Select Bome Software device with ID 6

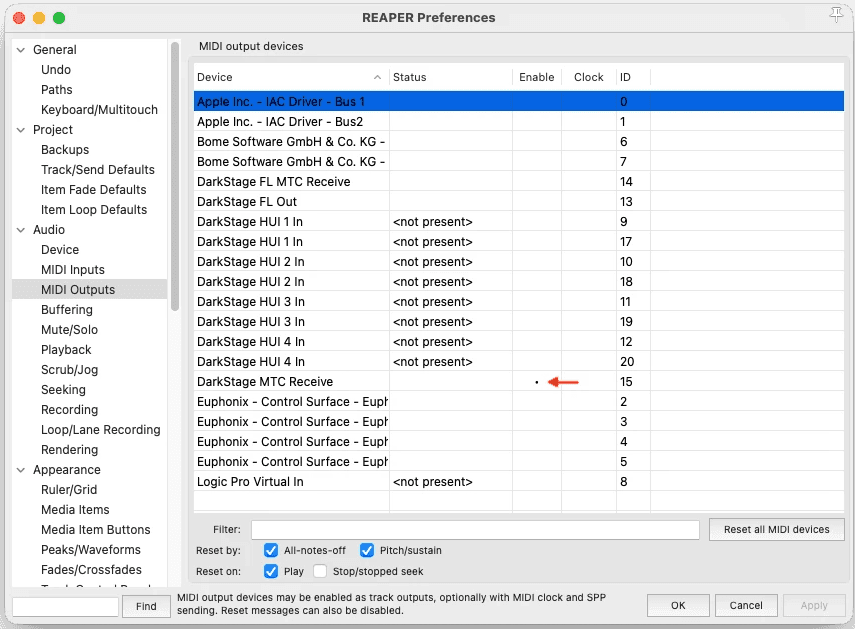tap(519, 142)
